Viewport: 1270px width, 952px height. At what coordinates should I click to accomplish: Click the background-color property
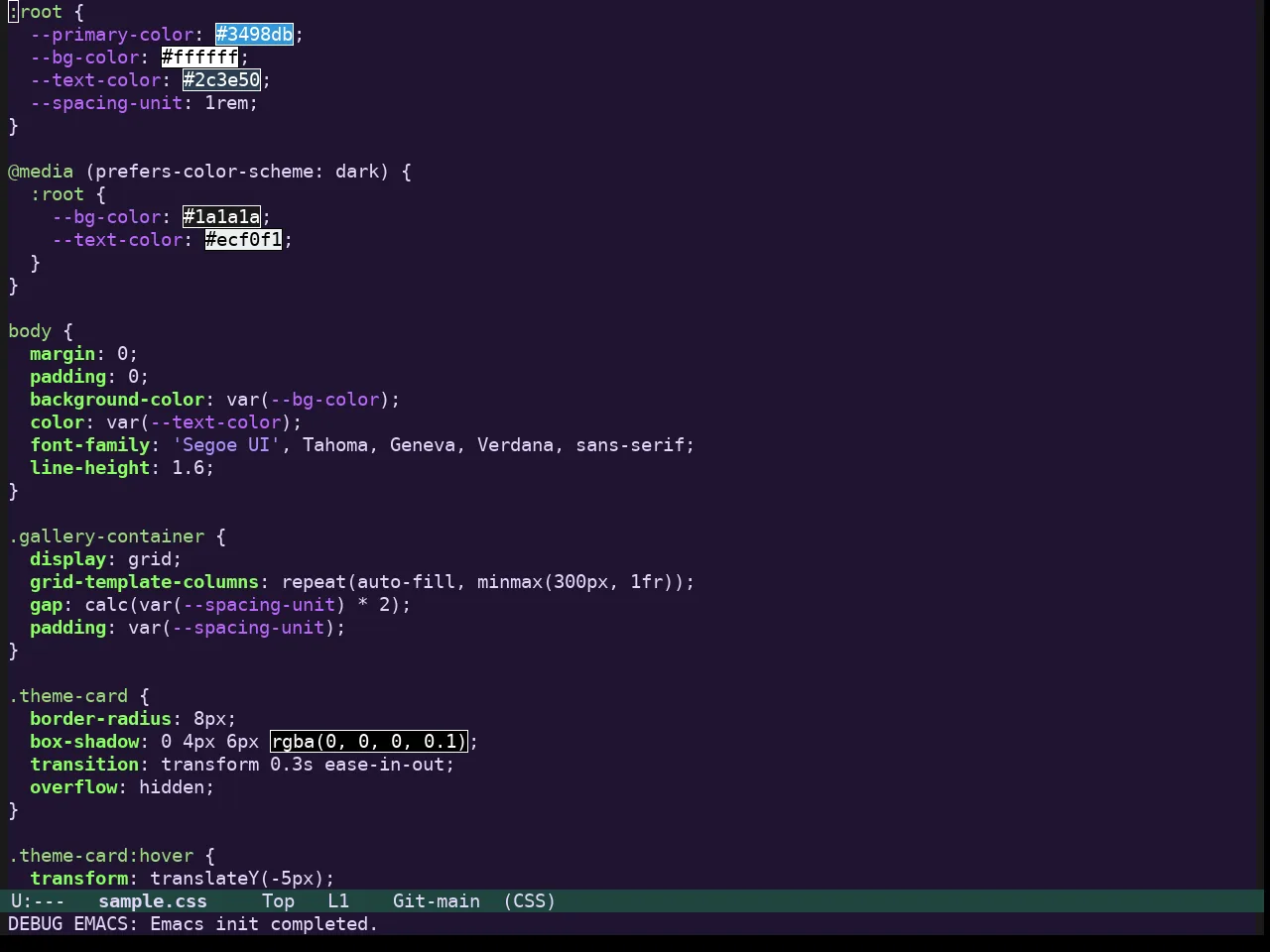pos(117,400)
